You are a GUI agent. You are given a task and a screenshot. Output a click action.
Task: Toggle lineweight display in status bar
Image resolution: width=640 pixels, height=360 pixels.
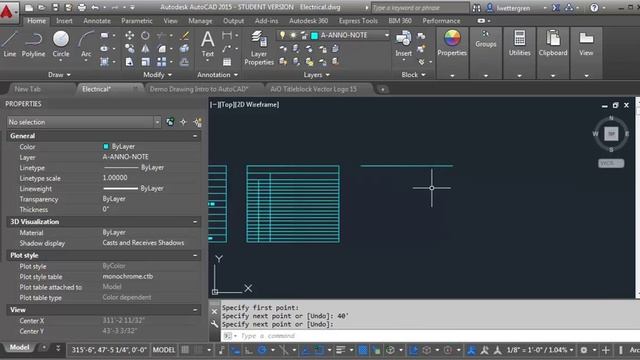click(340, 350)
